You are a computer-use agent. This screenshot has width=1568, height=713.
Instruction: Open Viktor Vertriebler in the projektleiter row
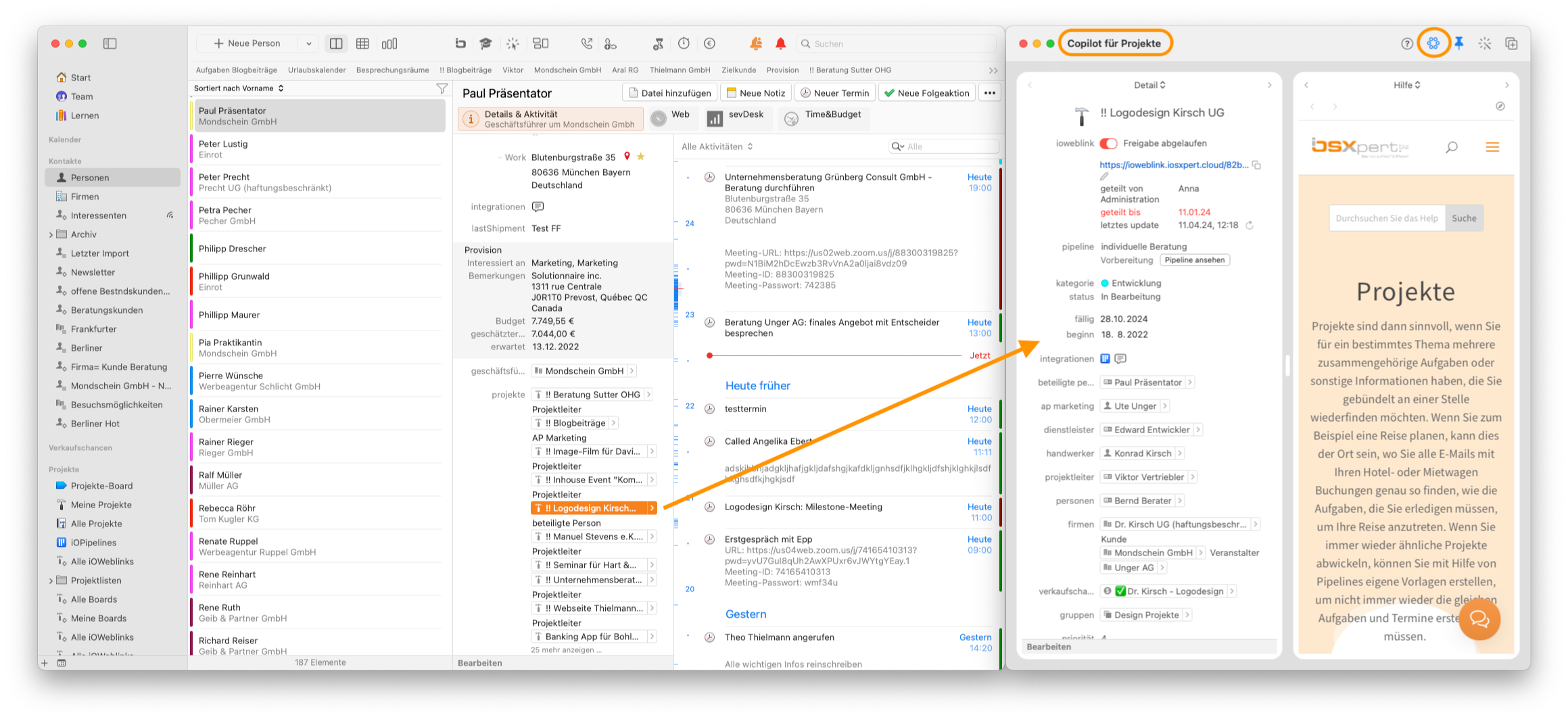point(1147,477)
